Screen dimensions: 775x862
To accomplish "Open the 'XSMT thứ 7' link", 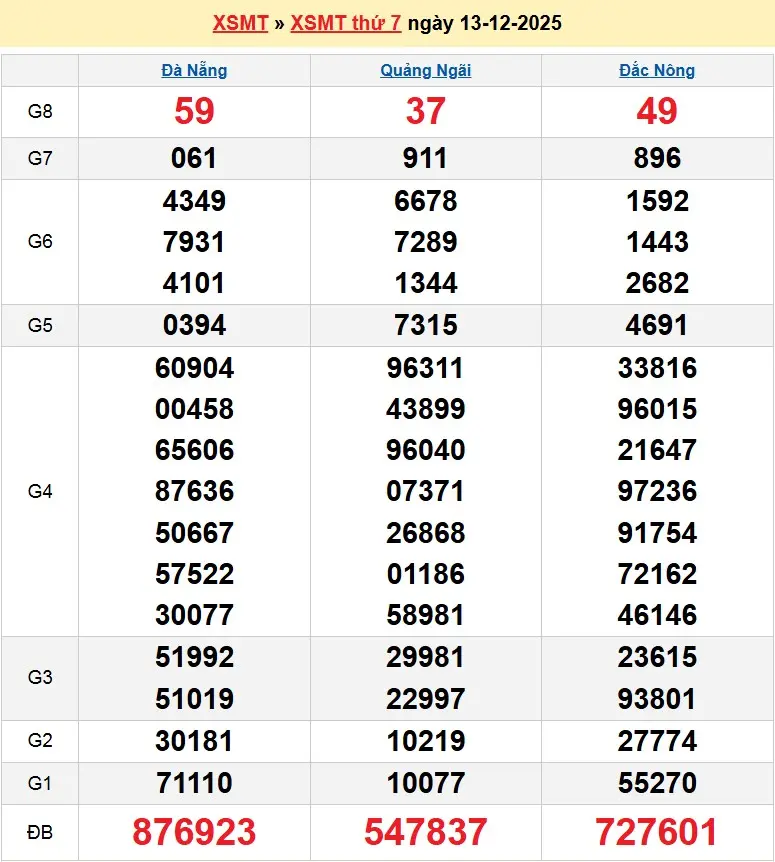I will pos(346,23).
